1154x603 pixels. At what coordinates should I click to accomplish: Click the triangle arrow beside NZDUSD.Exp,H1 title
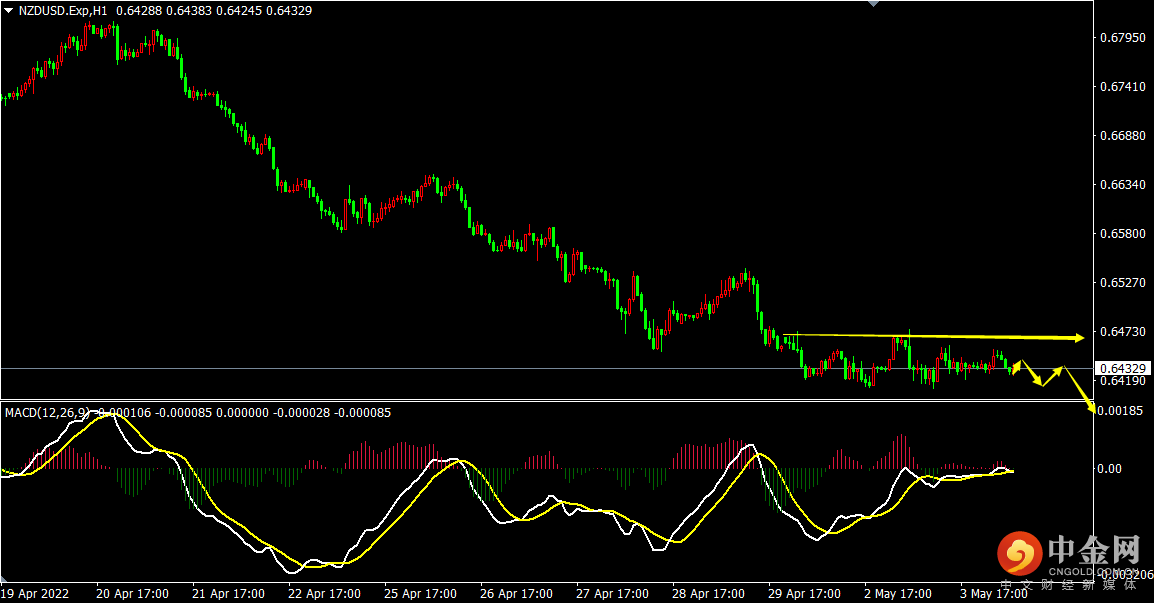(x=9, y=11)
